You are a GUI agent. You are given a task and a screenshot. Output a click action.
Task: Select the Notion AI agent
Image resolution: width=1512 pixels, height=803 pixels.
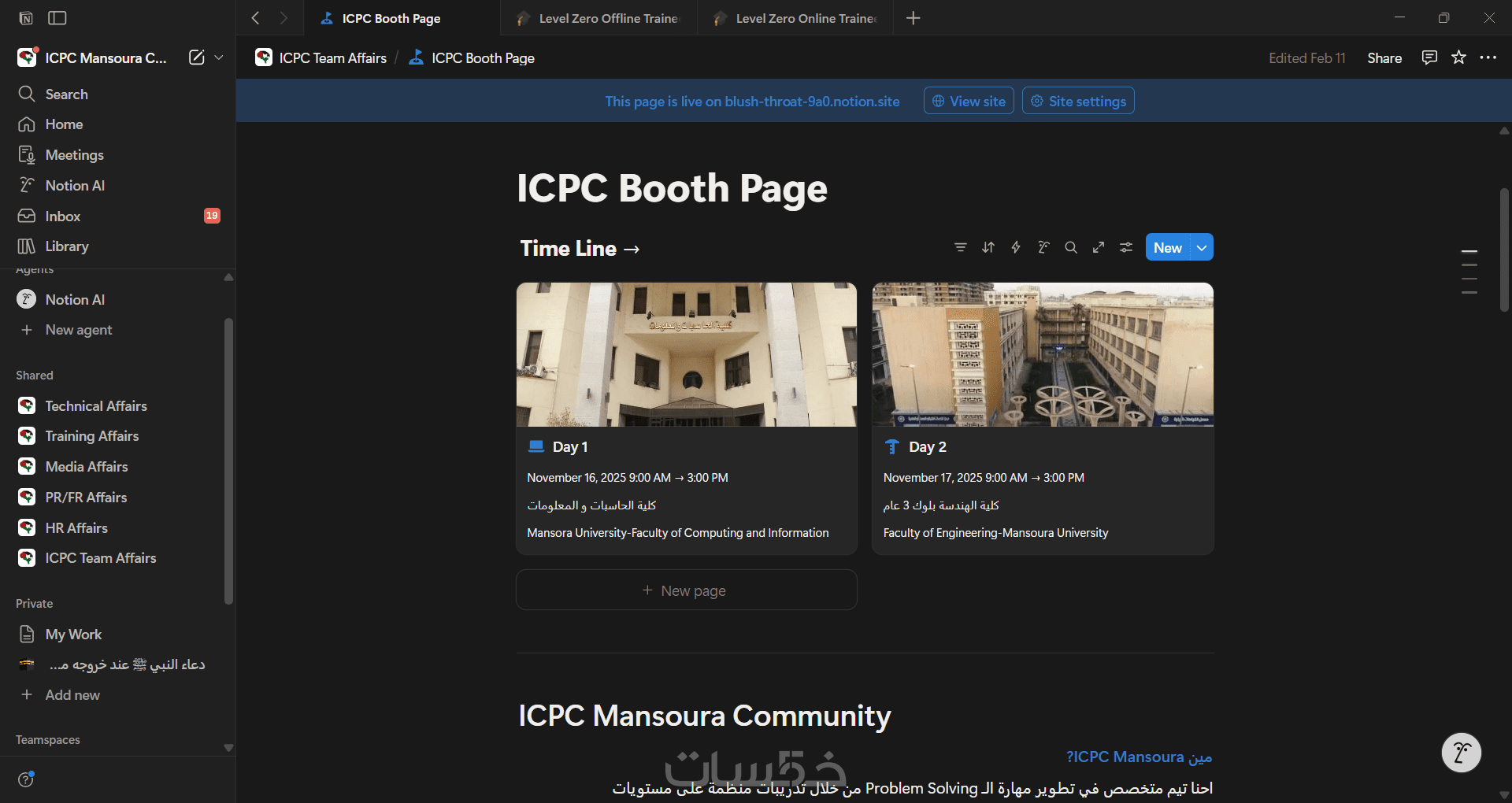coord(114,300)
